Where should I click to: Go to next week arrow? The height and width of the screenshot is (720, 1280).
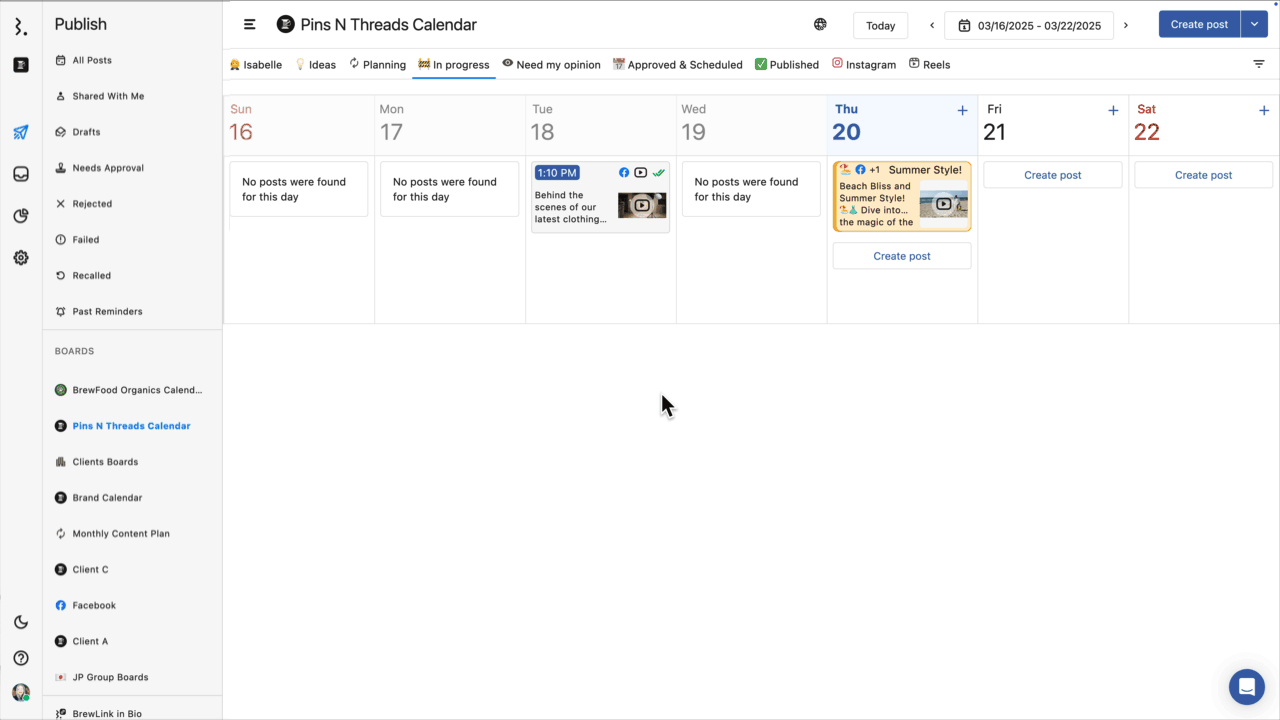point(1126,25)
